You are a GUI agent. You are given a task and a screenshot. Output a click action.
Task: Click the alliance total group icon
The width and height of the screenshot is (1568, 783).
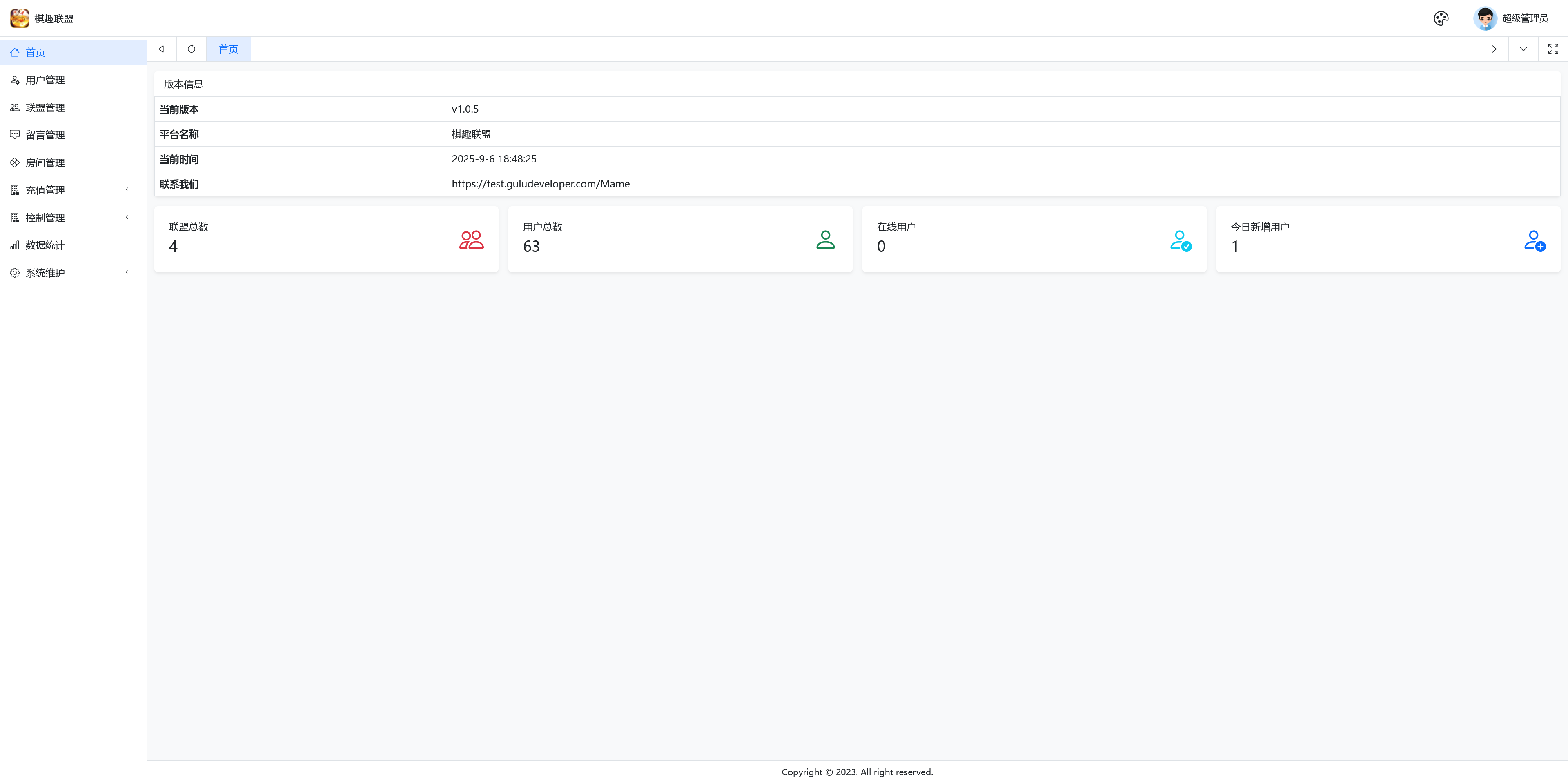(x=471, y=240)
